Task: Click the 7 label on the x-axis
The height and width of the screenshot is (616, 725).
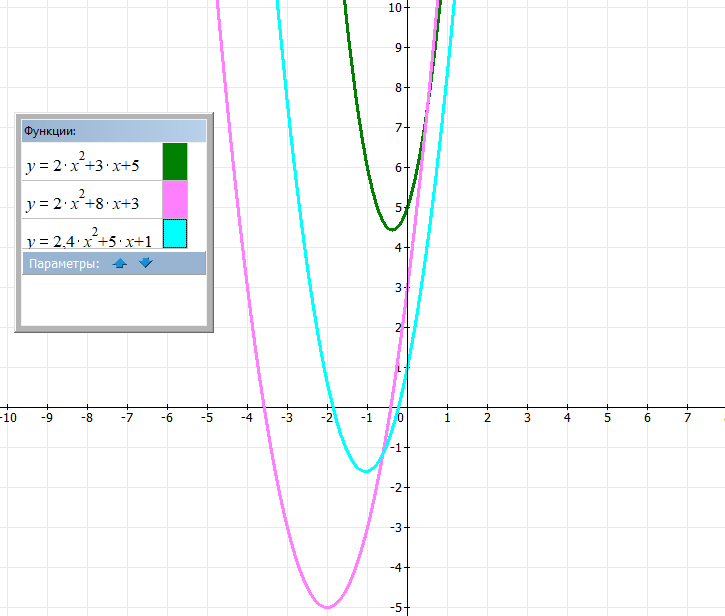Action: [687, 417]
